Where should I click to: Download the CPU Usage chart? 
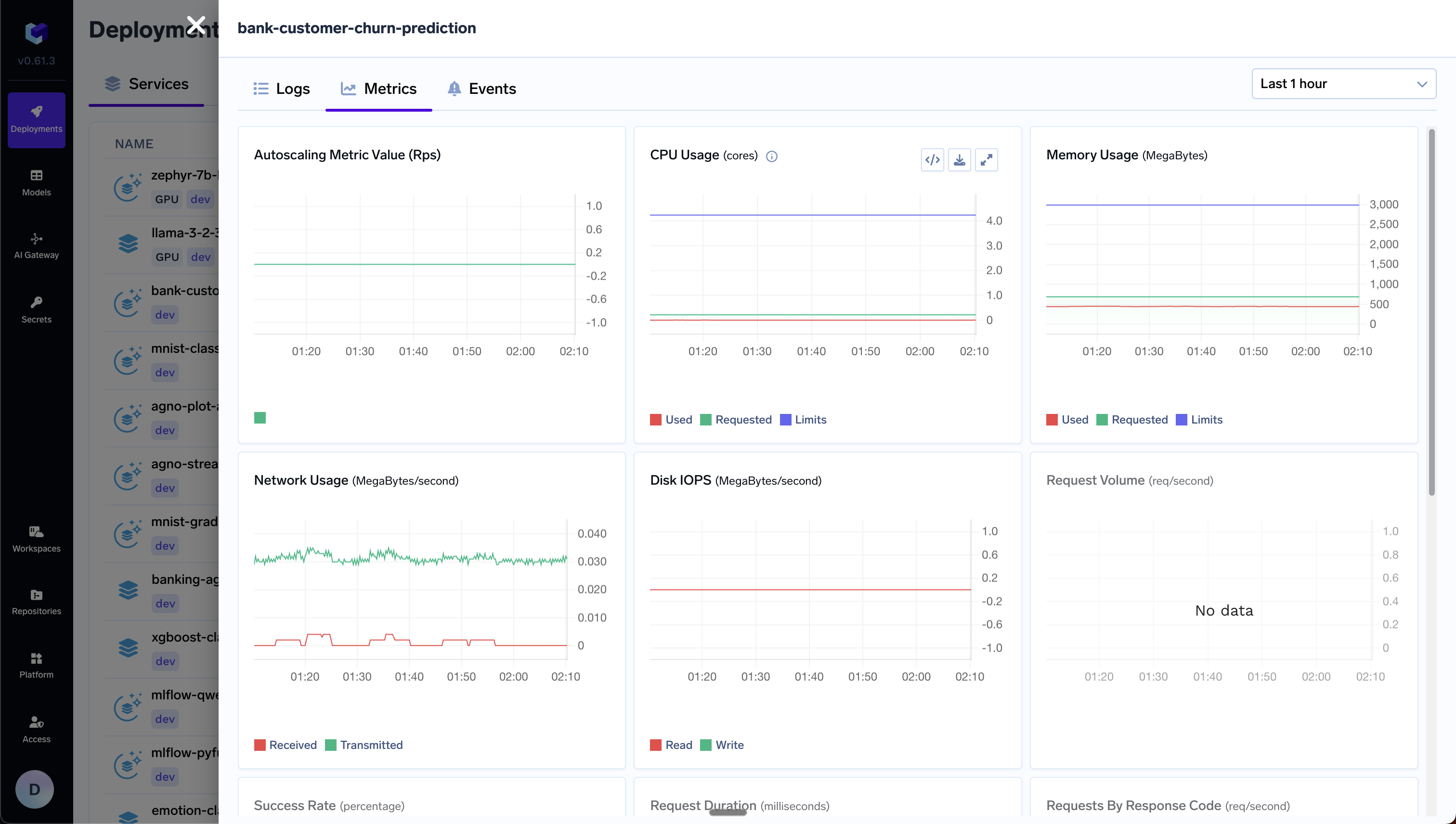pos(960,160)
